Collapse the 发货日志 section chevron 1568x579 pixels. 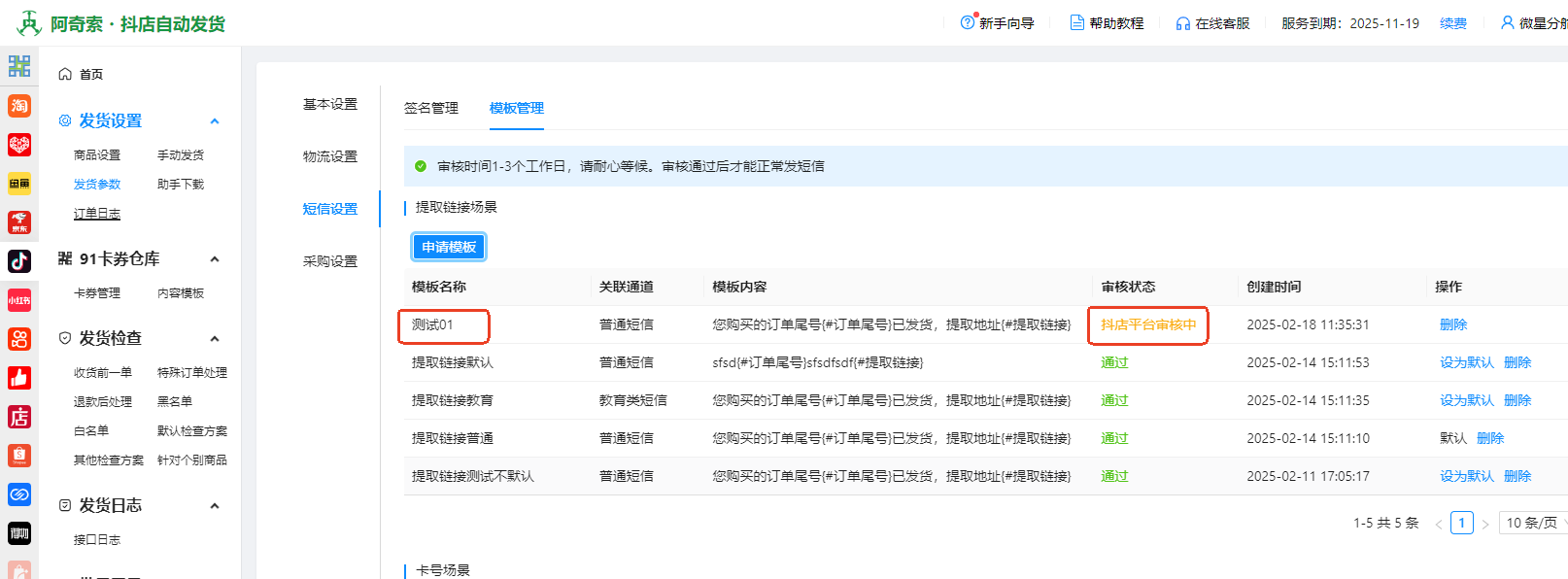tap(215, 506)
